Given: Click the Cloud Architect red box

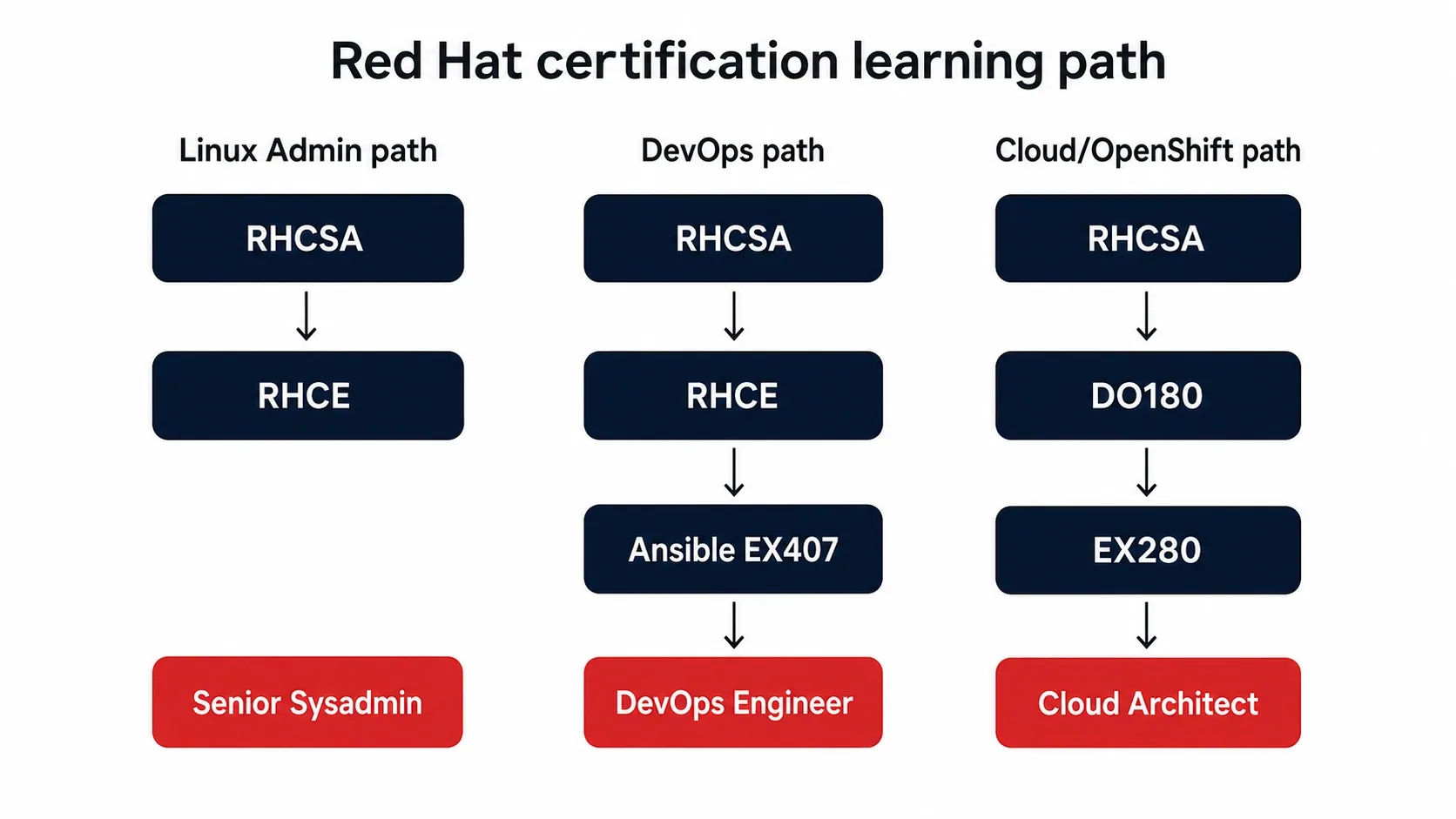Looking at the screenshot, I should pos(1148,703).
